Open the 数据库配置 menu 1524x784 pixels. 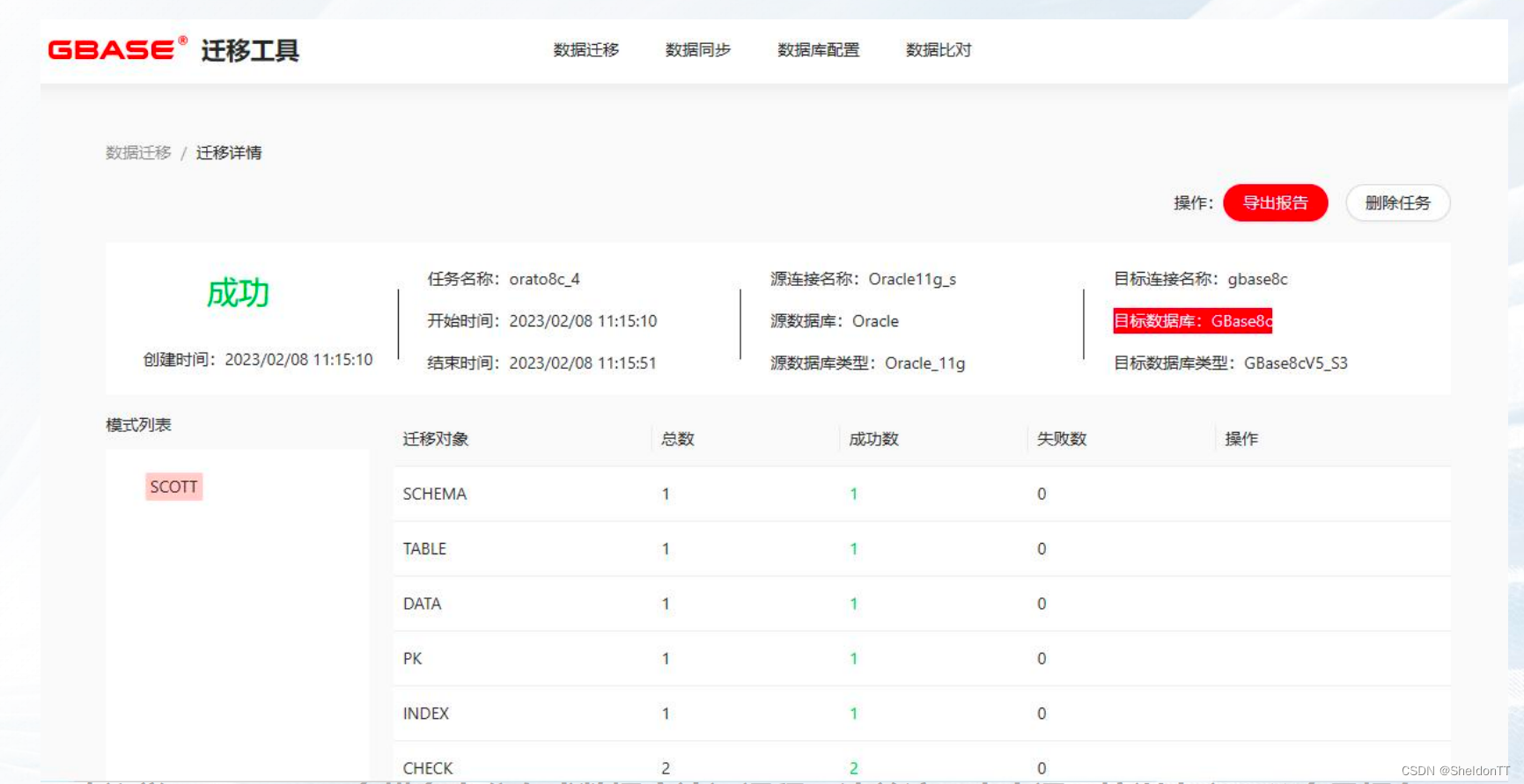pos(819,50)
